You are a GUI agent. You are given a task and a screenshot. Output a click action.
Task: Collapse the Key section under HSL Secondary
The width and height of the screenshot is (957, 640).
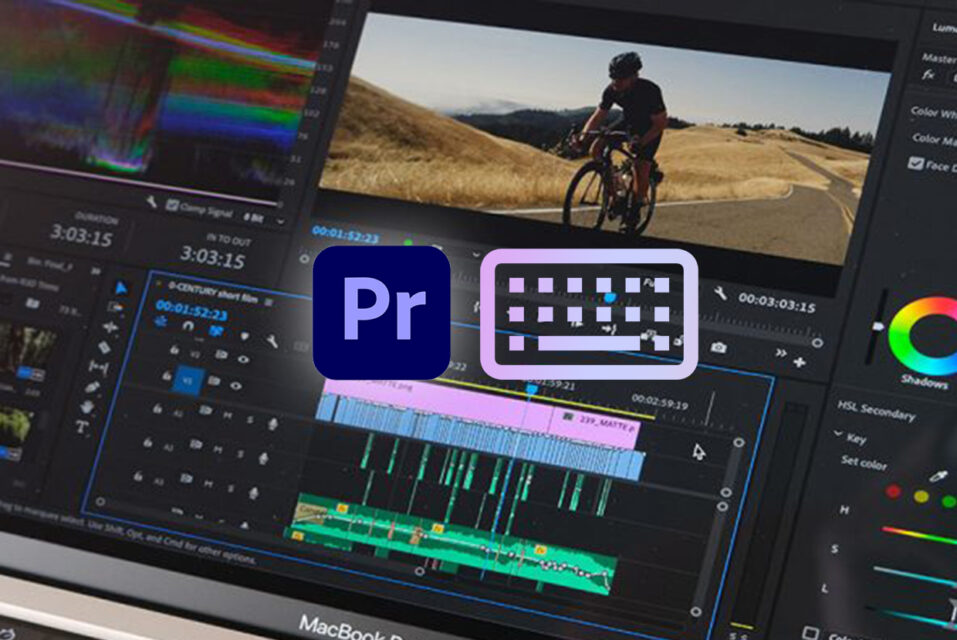(839, 434)
